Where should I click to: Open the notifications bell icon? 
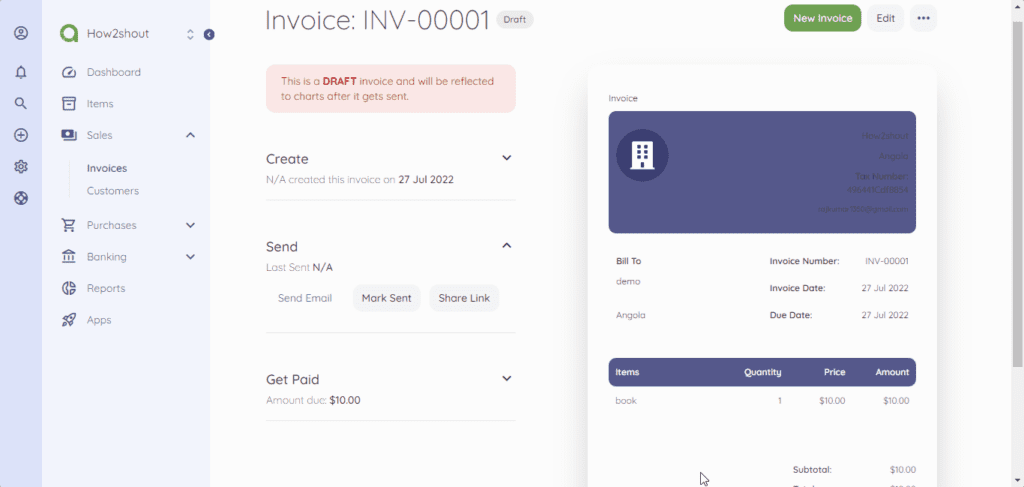tap(21, 72)
